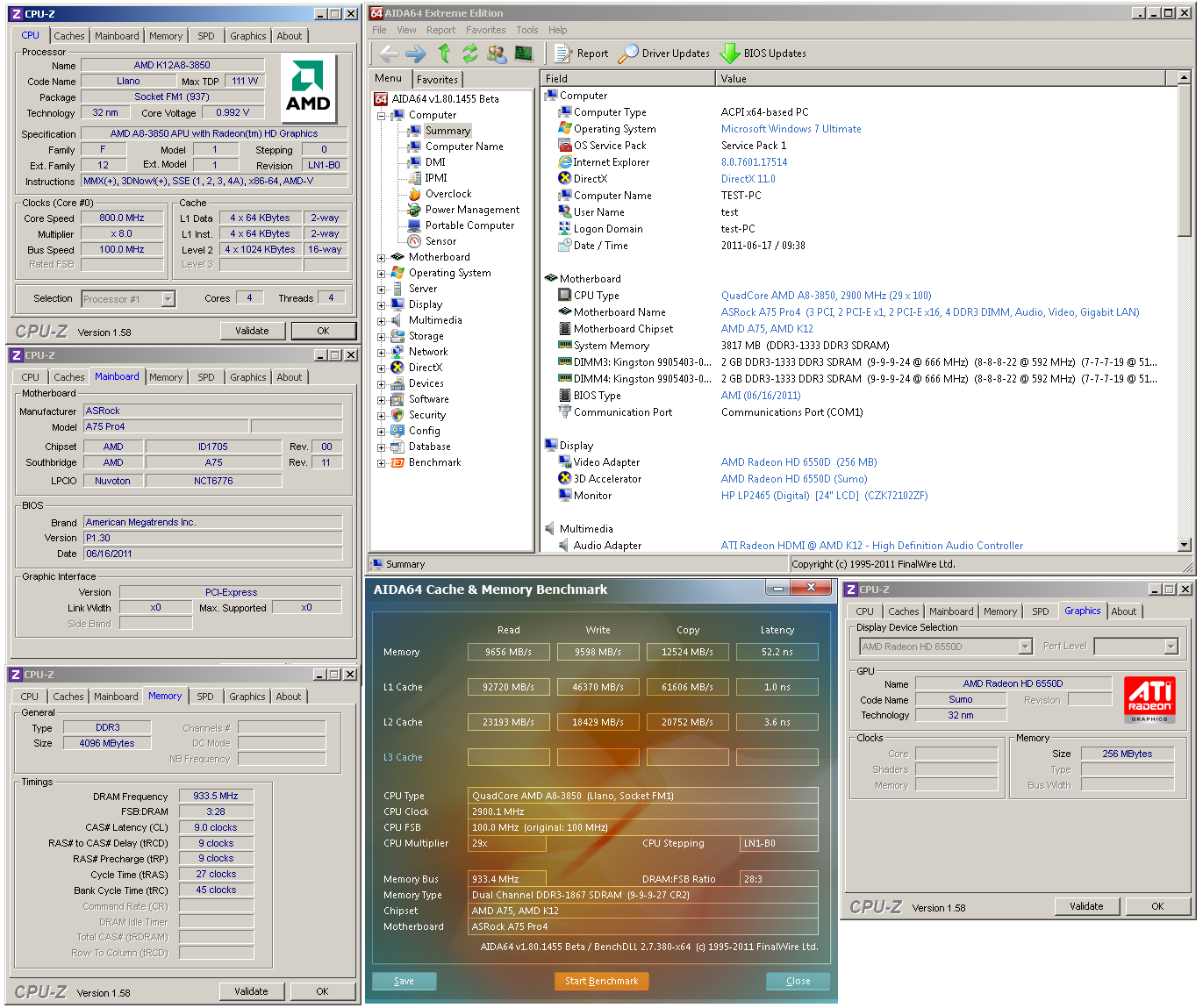Screen dimensions: 1203x1008
Task: Click the users icon in AIDA64 toolbar
Action: (x=497, y=54)
